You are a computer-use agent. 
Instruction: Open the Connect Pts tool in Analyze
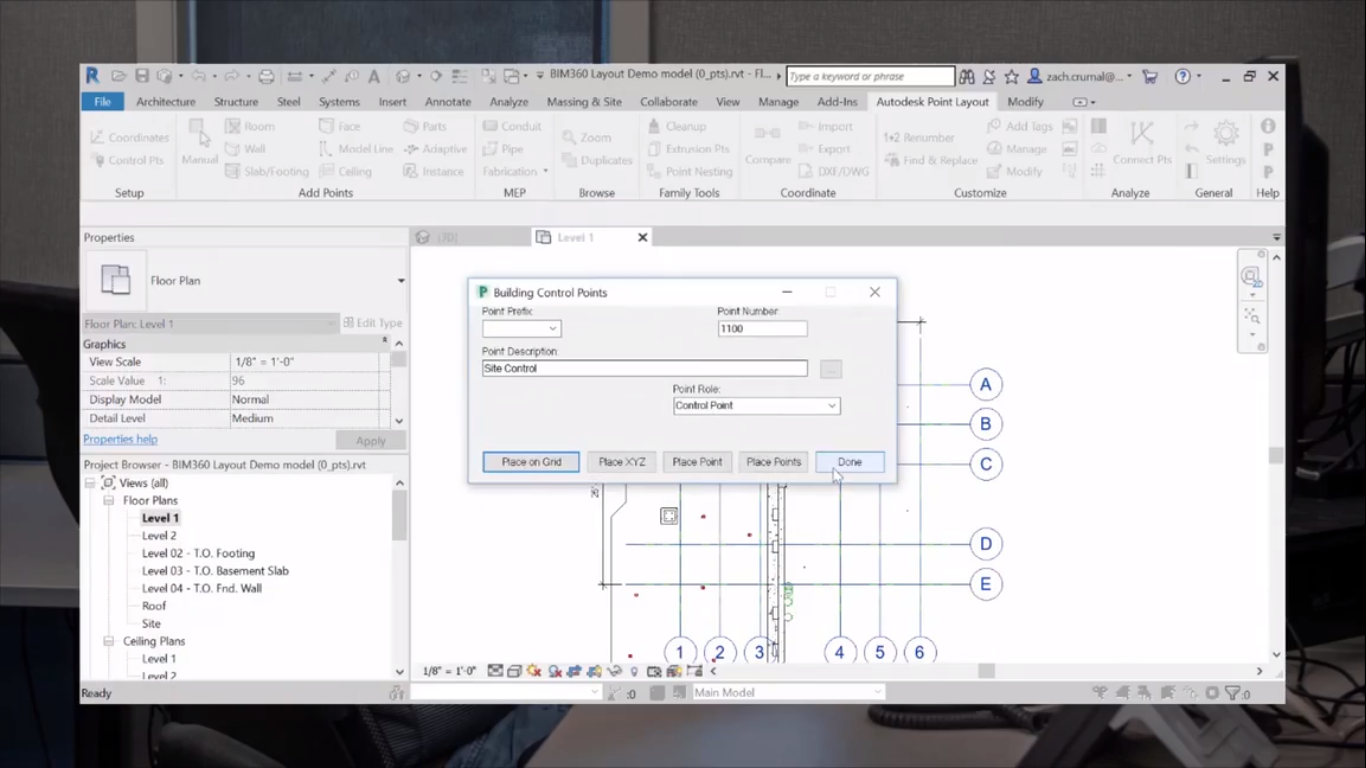click(1141, 144)
